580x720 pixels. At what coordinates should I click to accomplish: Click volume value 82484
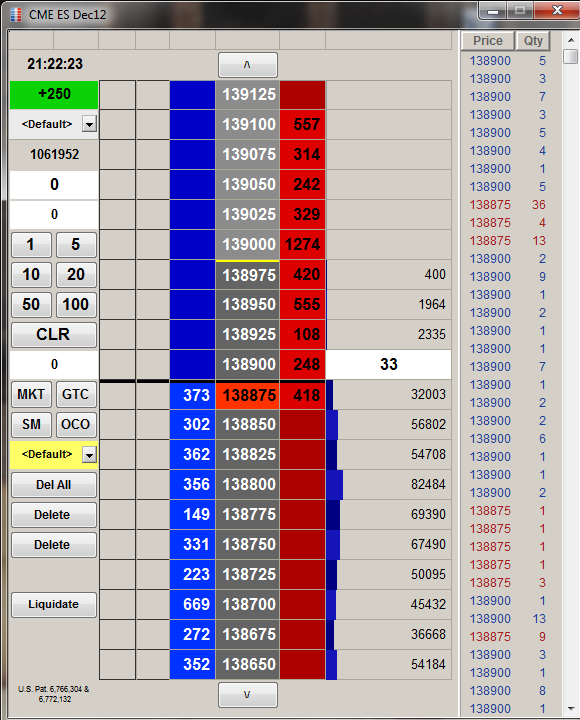pos(428,484)
